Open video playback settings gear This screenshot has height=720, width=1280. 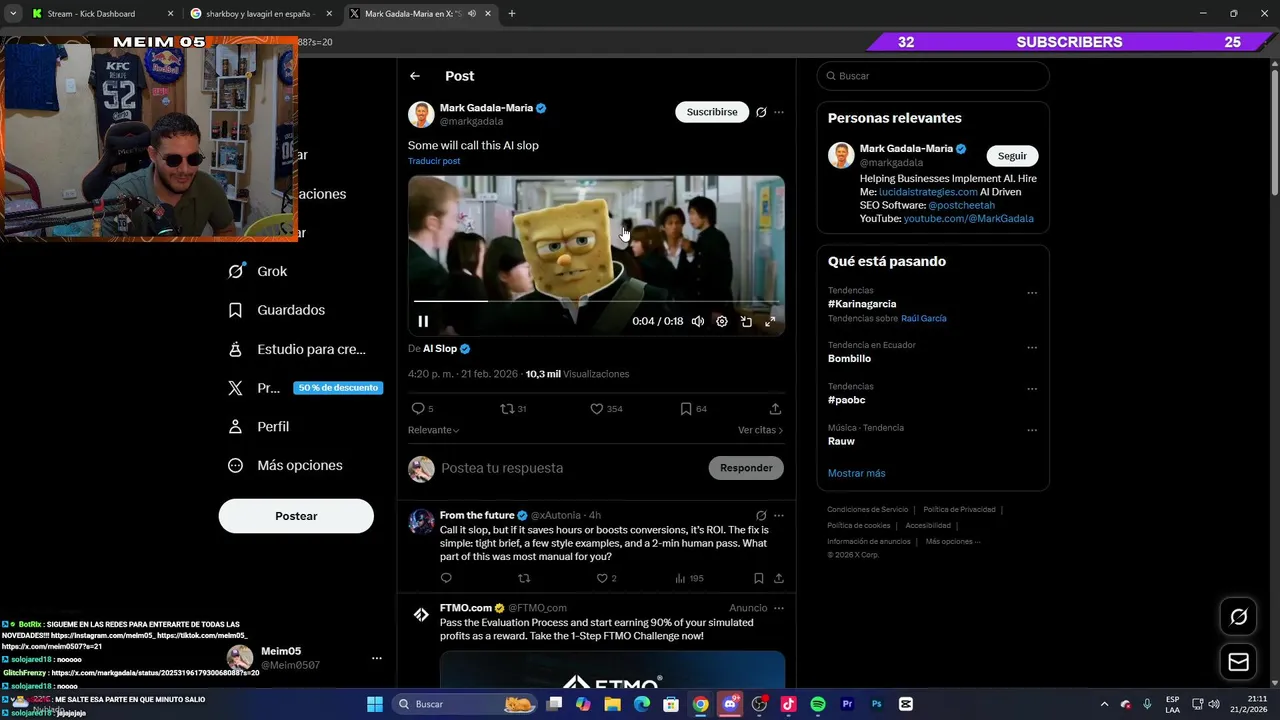point(722,321)
